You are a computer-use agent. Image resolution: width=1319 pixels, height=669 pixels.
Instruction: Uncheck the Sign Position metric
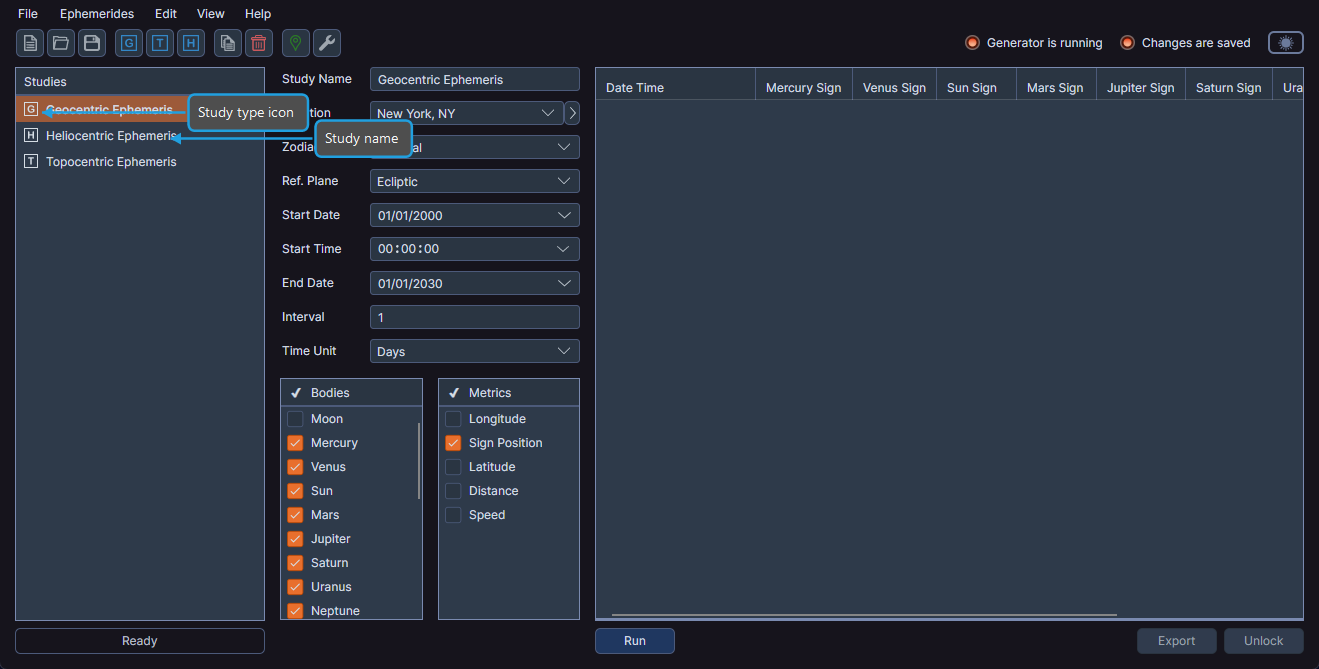(x=453, y=443)
